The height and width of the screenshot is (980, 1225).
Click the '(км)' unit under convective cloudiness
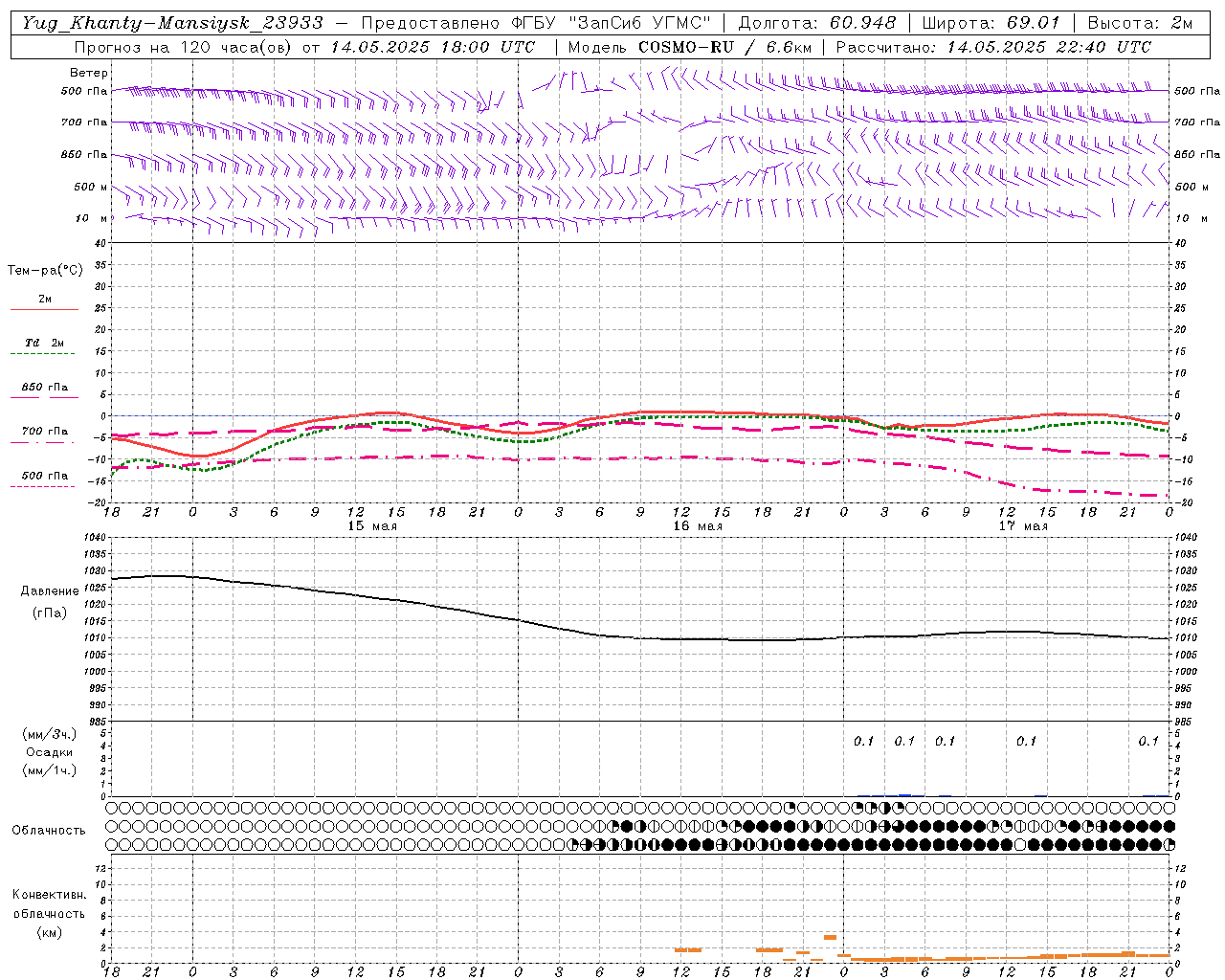(x=49, y=932)
